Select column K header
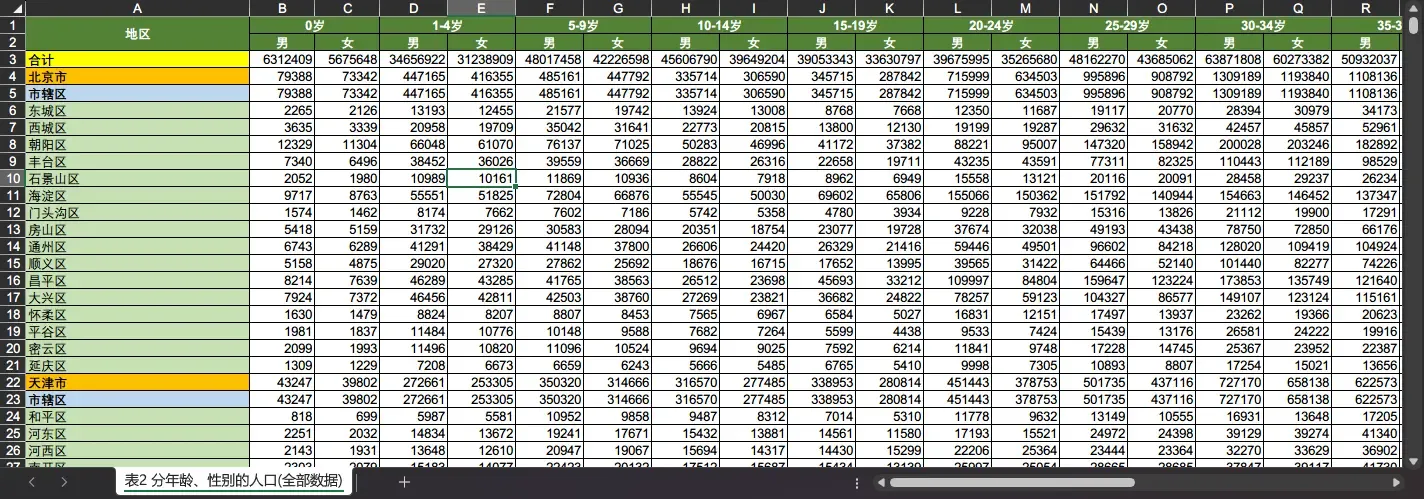The width and height of the screenshot is (1424, 499). pos(889,8)
